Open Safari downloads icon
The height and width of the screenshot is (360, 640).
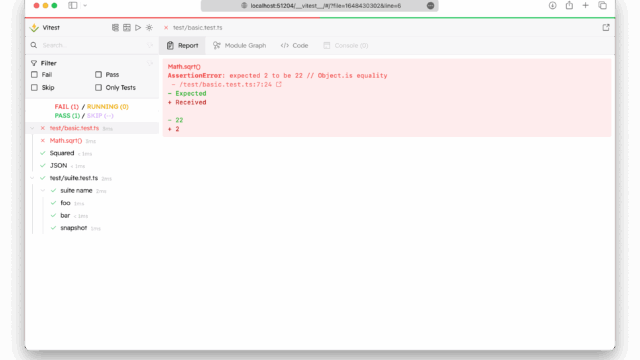pyautogui.click(x=552, y=6)
